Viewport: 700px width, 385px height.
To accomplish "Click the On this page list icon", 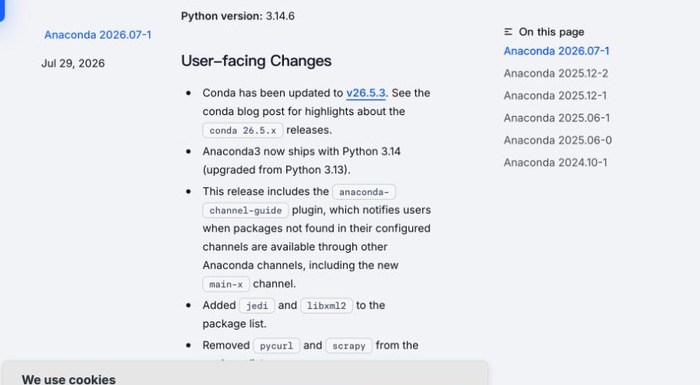I will point(508,32).
